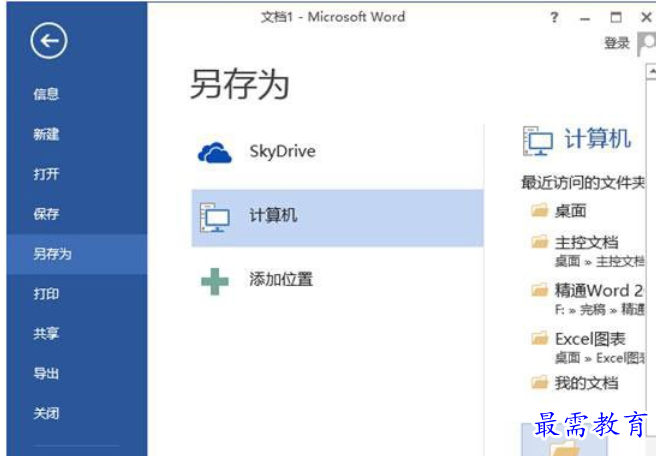Click the back arrow circle icon
This screenshot has width=656, height=456.
coord(49,41)
